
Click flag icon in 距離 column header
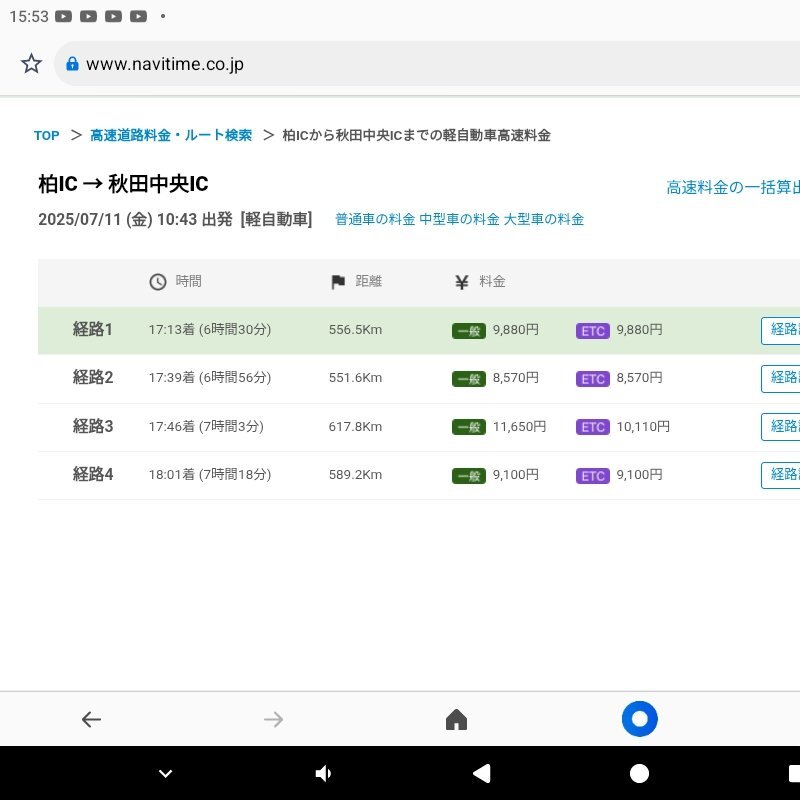tap(338, 282)
